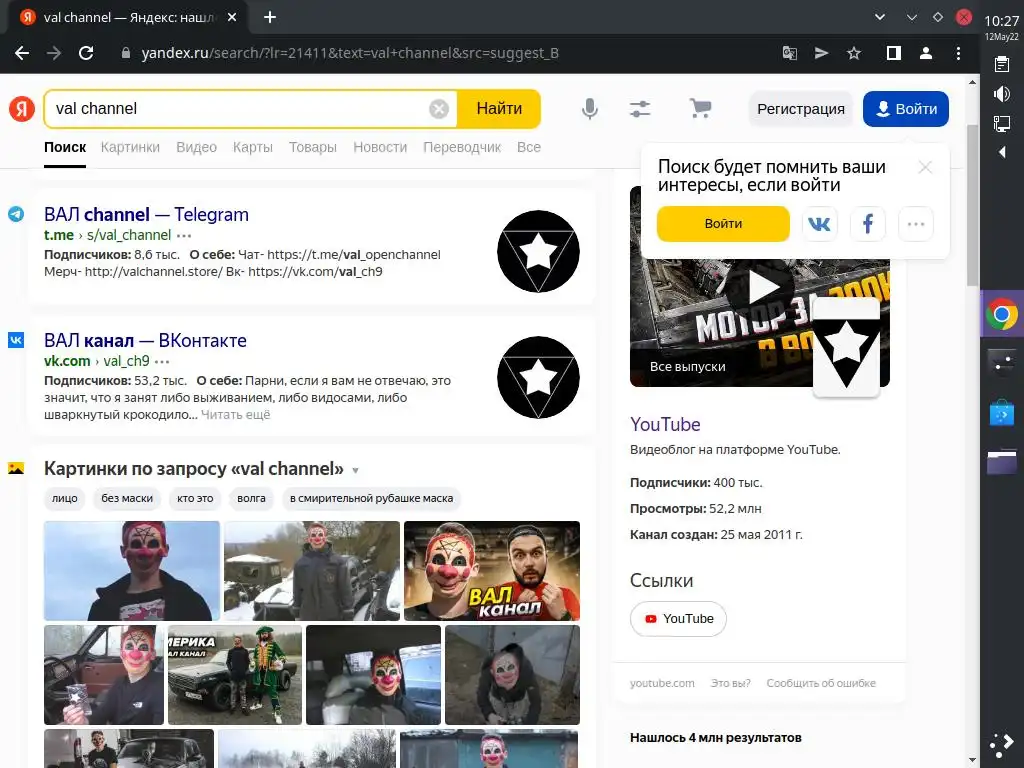Open the shopping cart icon
Viewport: 1024px width, 768px height.
(700, 108)
